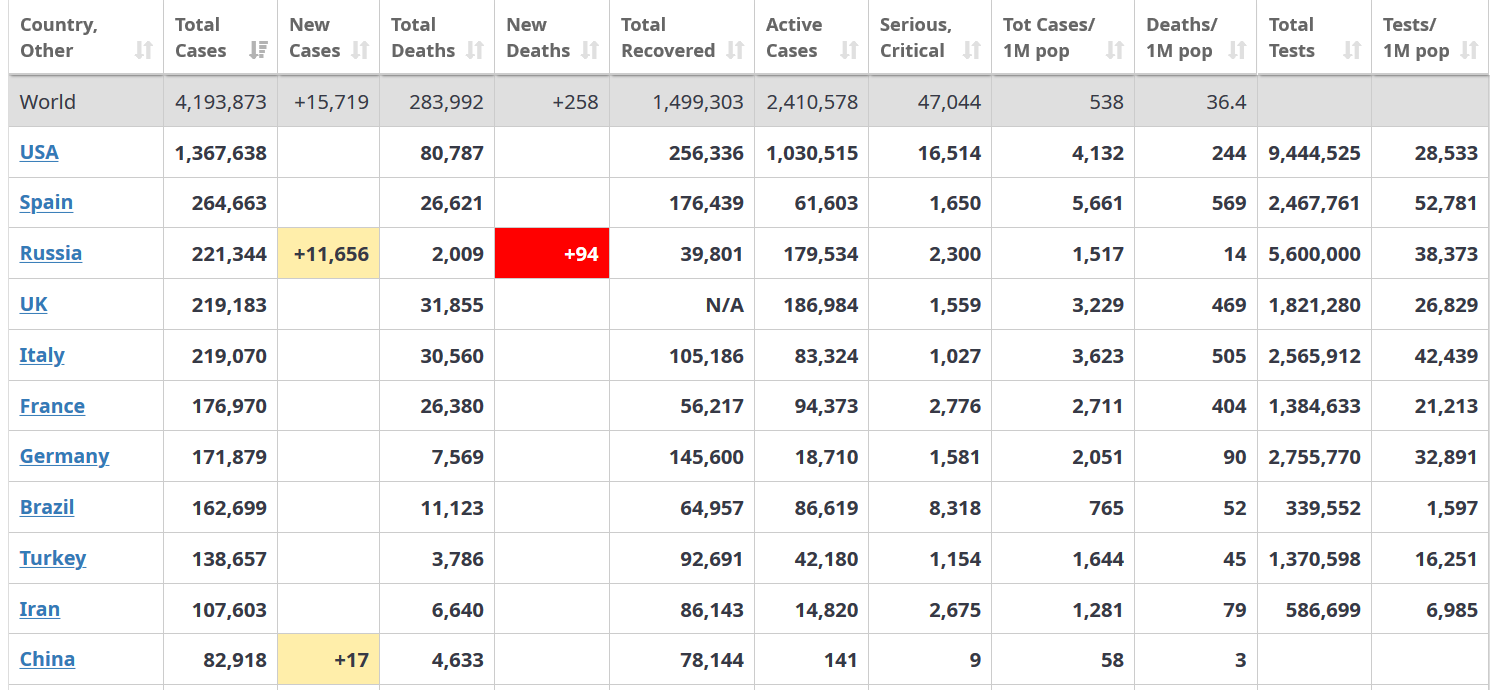Image resolution: width=1490 pixels, height=690 pixels.
Task: Click the Total Recovered sort arrows
Action: coord(735,50)
